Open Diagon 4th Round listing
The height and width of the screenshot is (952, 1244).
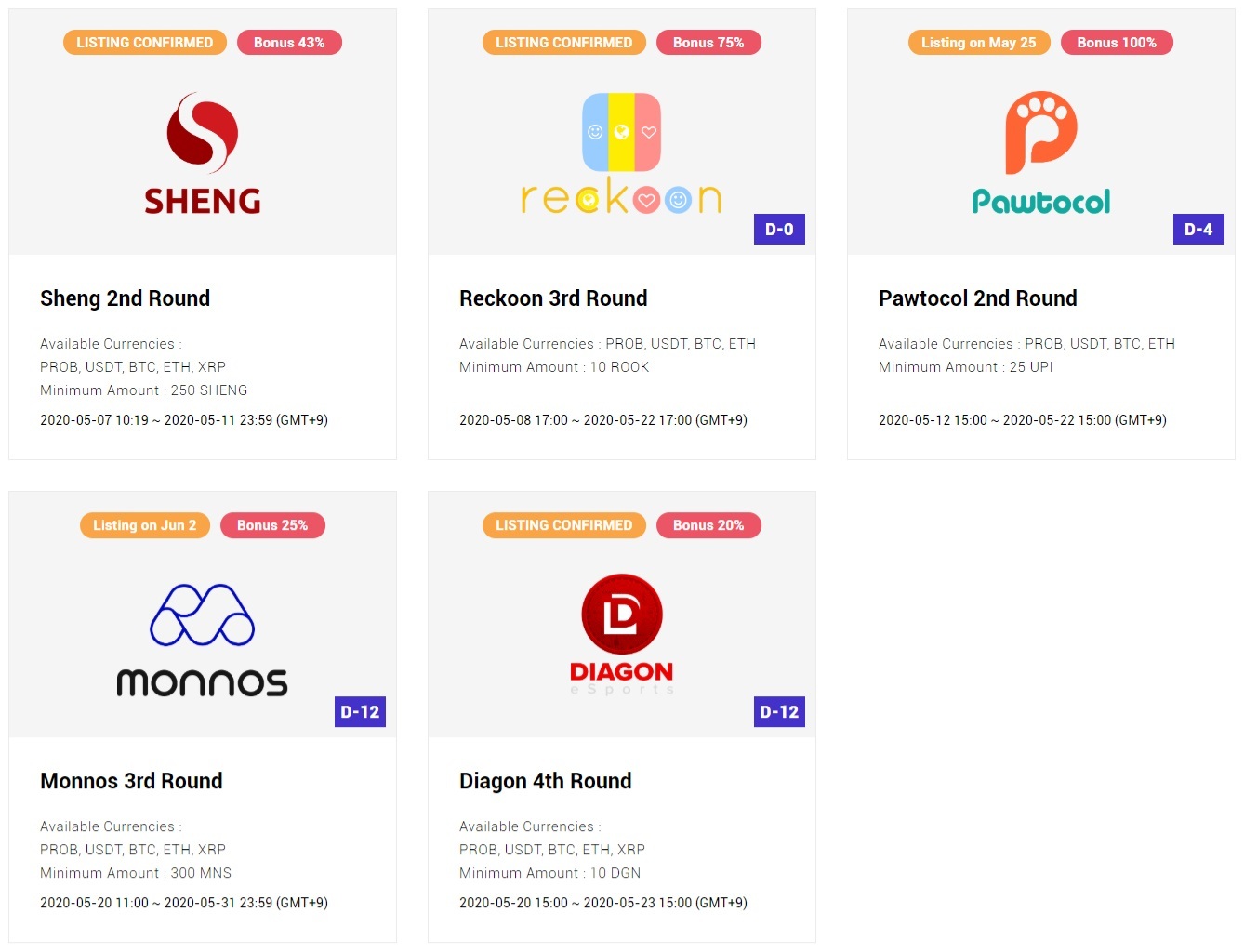[546, 781]
